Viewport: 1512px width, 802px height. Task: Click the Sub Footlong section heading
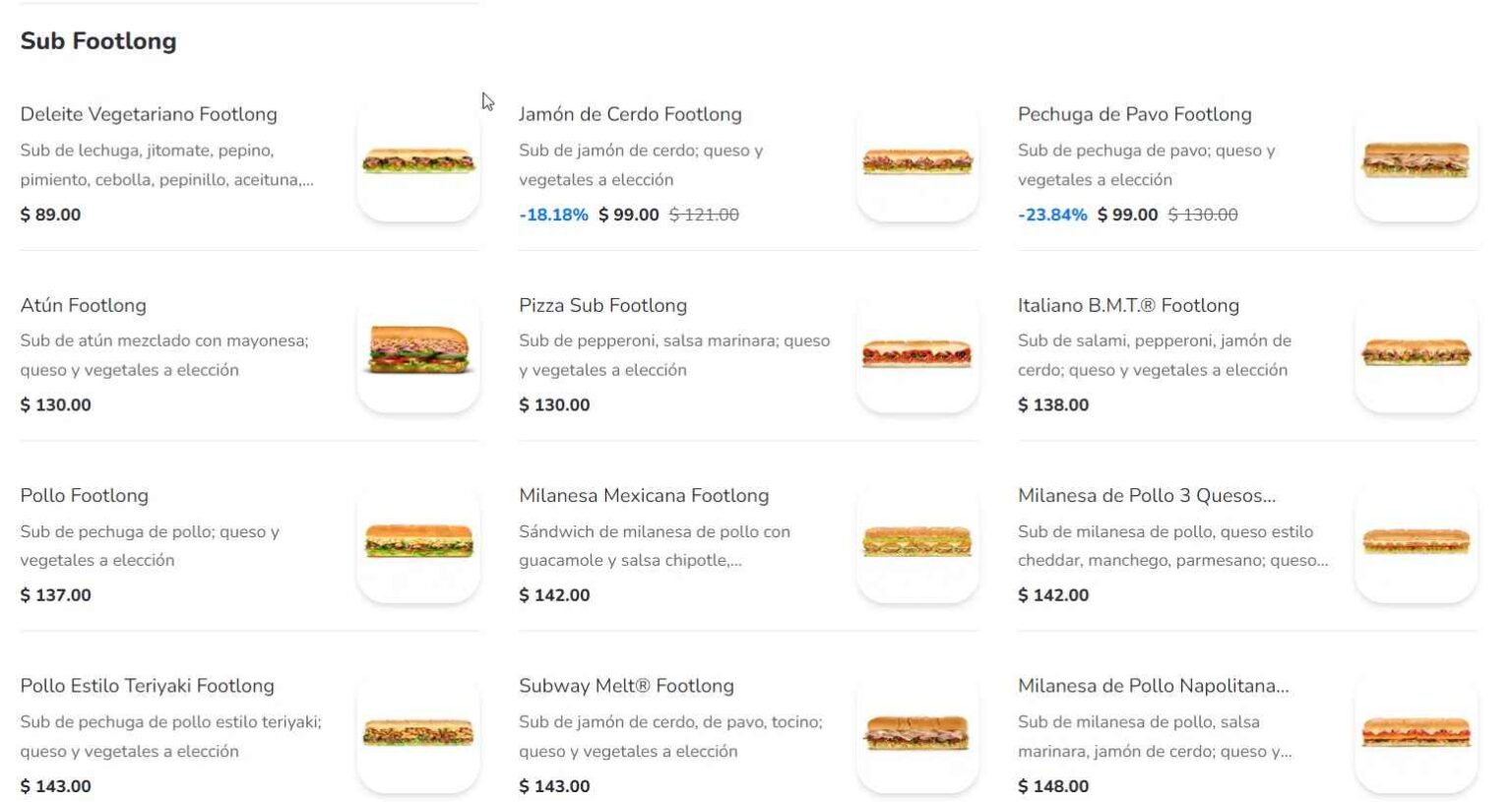[x=98, y=41]
